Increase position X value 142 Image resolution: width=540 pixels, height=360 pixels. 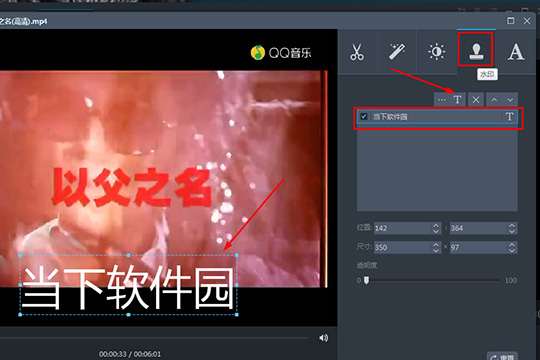[x=436, y=225]
